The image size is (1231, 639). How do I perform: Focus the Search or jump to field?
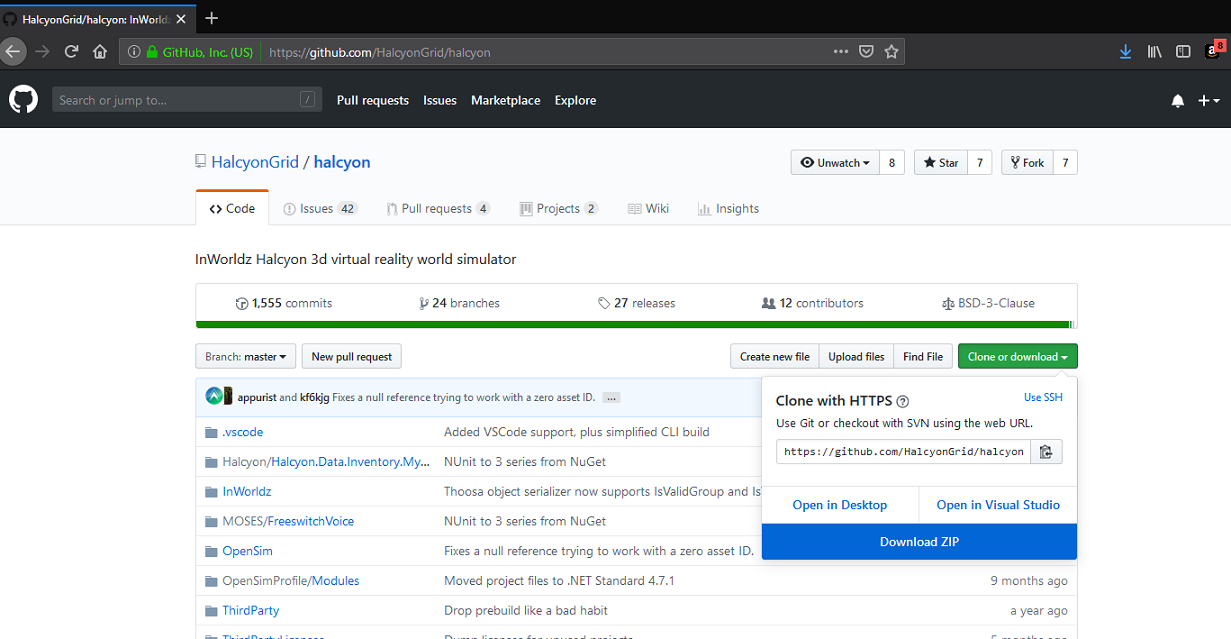tap(187, 100)
